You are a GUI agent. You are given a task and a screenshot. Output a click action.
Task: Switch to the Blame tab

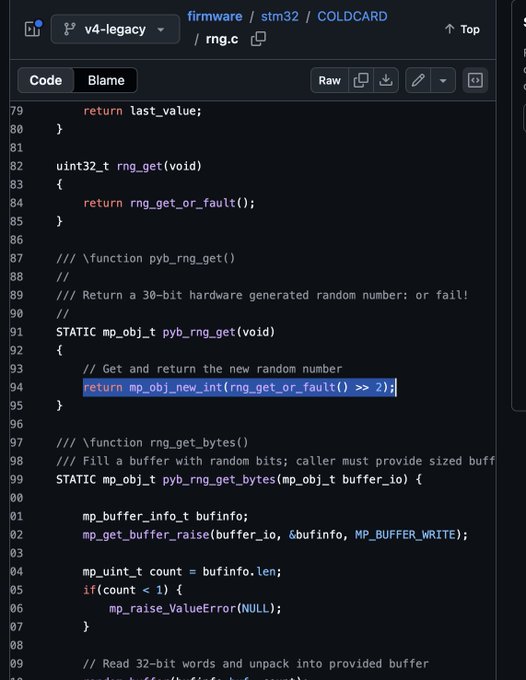pos(106,80)
